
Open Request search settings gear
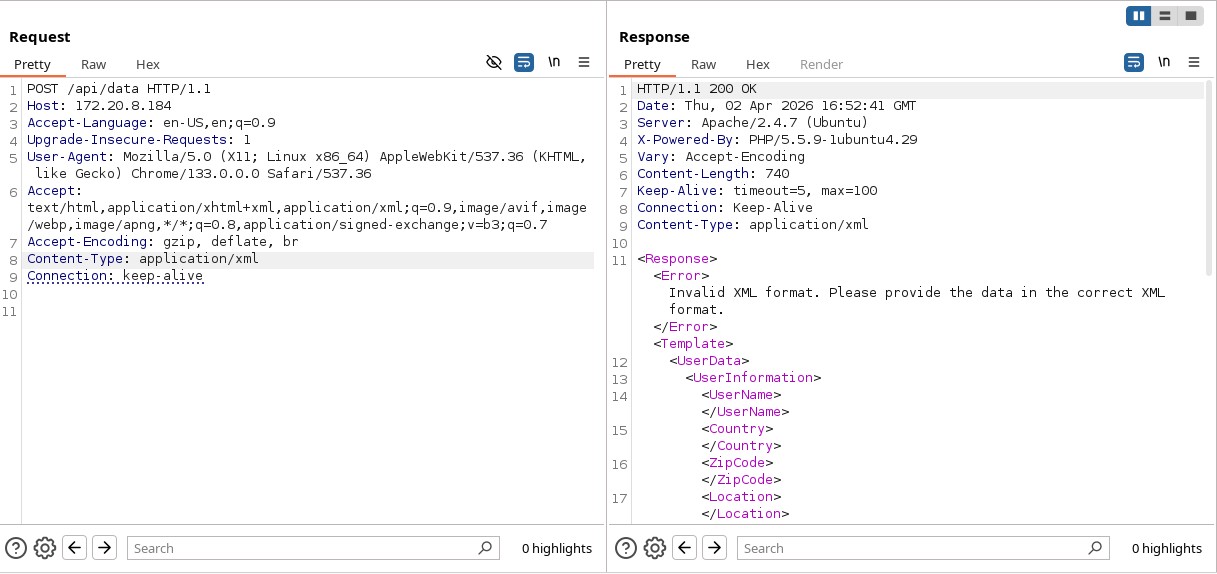tap(44, 548)
